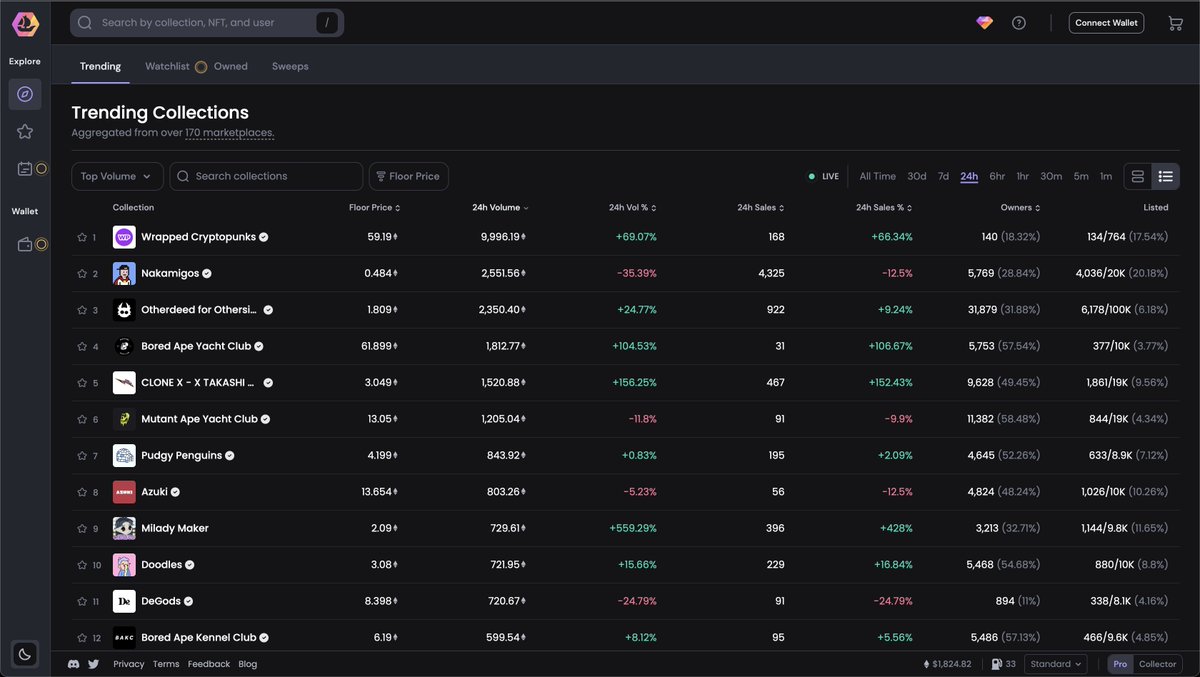Click the Floor Price filter button
Image resolution: width=1200 pixels, height=677 pixels.
pos(409,176)
